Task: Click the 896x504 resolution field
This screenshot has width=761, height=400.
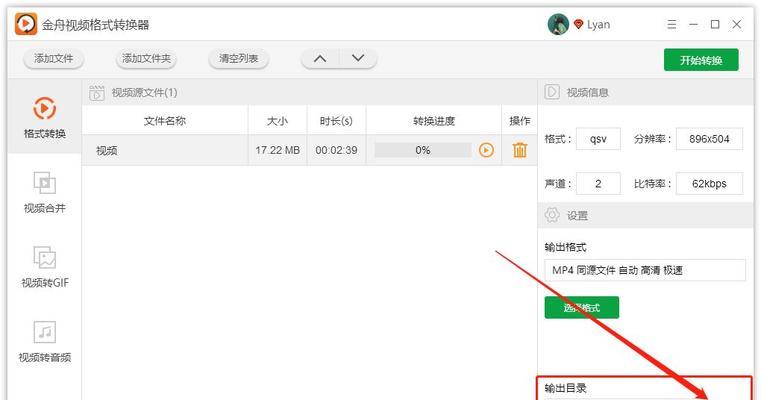Action: 709,139
